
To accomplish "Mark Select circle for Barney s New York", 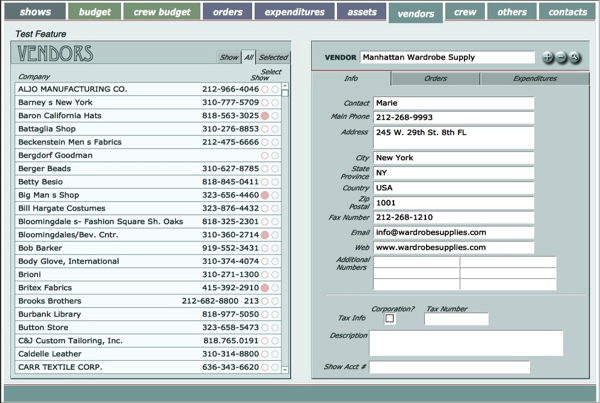I will click(x=275, y=103).
